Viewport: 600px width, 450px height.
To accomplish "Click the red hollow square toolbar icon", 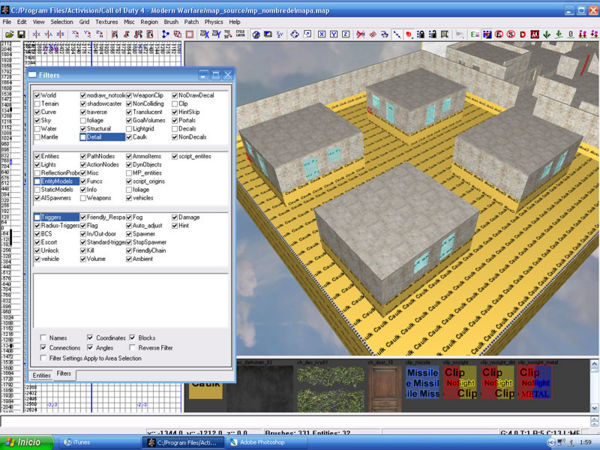I will pyautogui.click(x=189, y=34).
